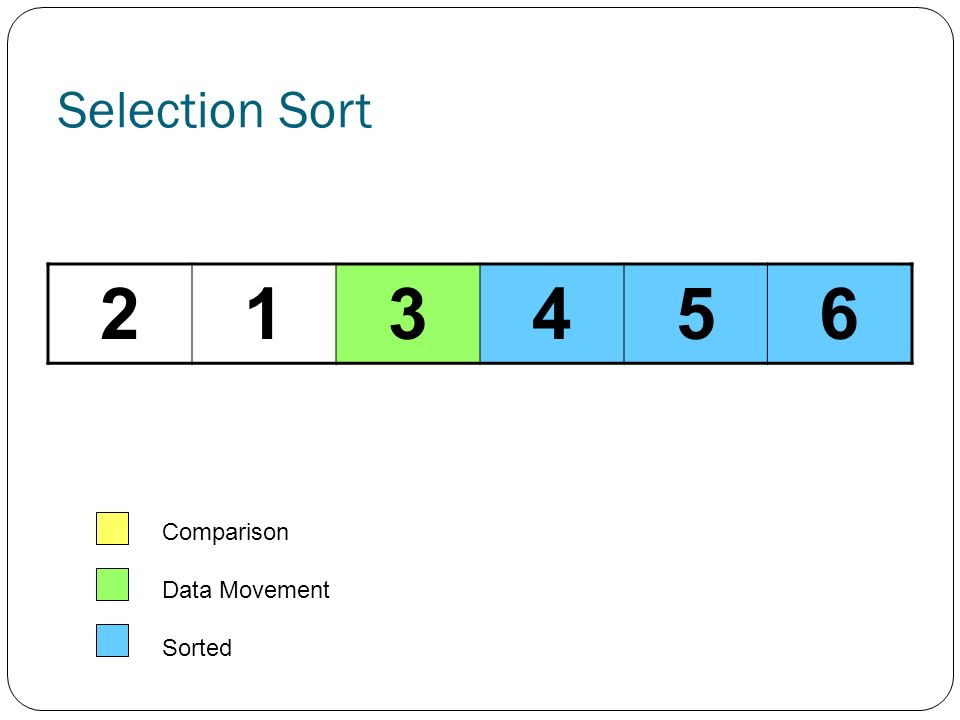Select the white cell containing 1
The image size is (960, 720).
tap(264, 313)
